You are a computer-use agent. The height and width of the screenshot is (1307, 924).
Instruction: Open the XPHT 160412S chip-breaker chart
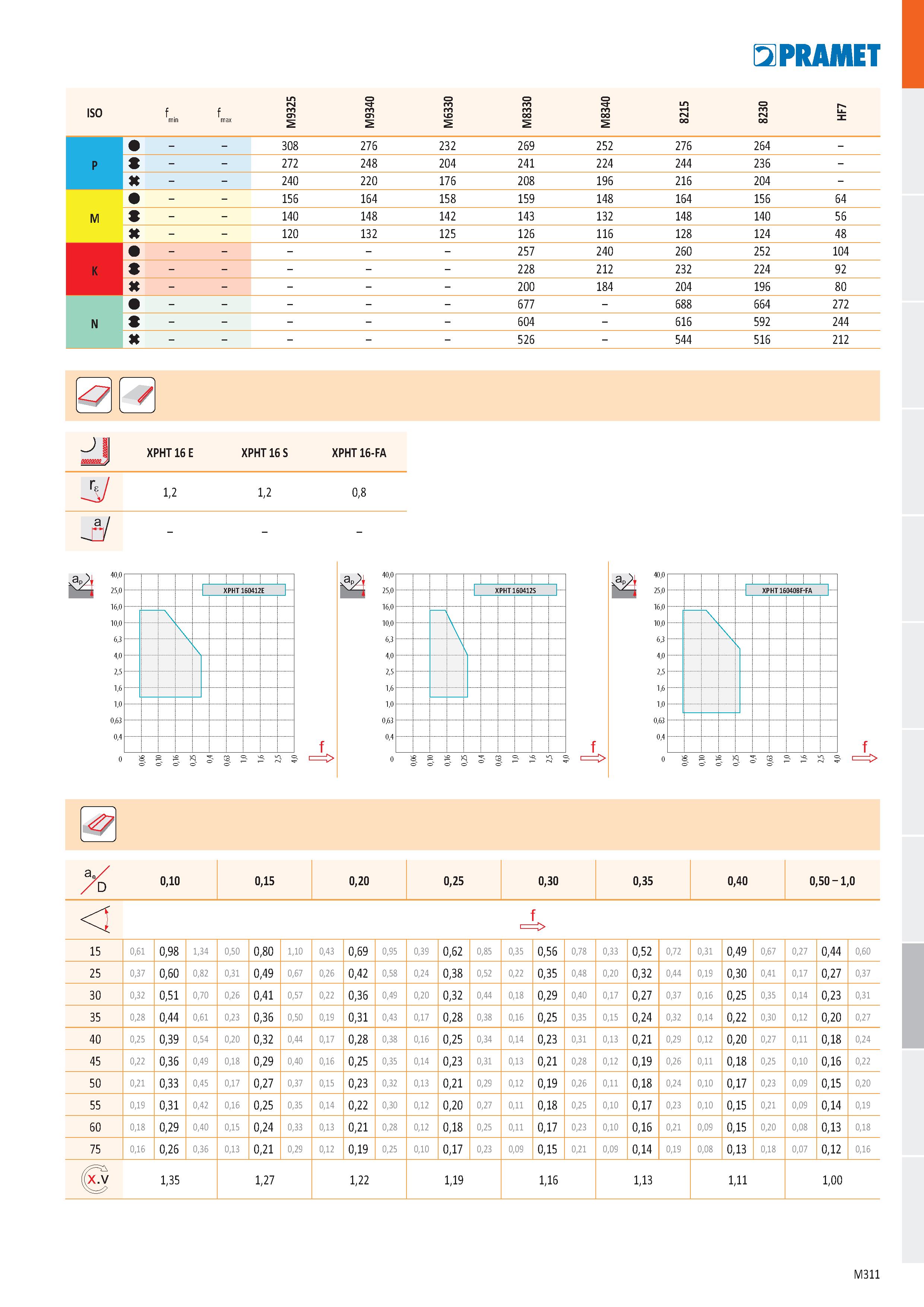[x=481, y=663]
